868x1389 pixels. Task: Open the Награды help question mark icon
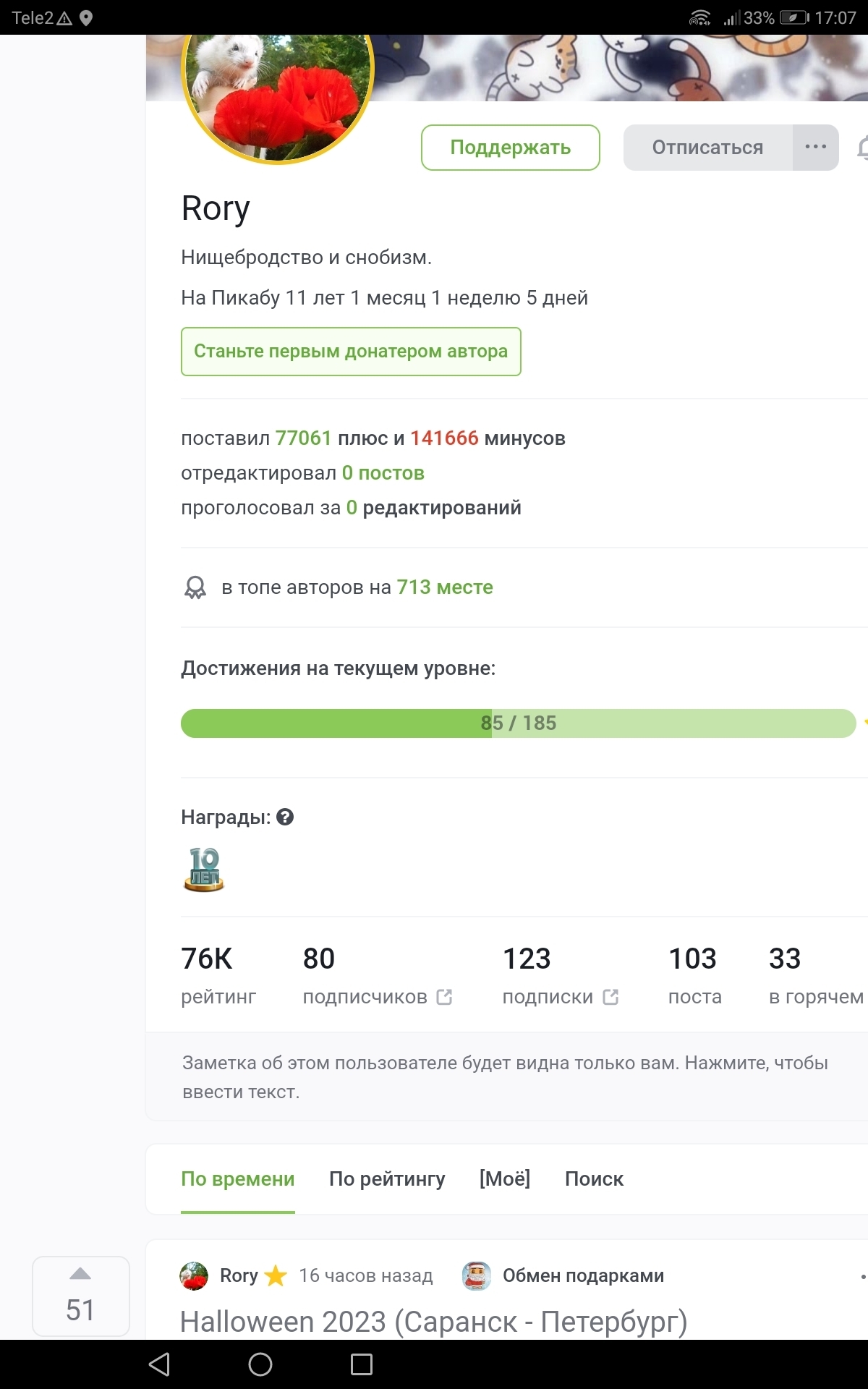coord(285,817)
